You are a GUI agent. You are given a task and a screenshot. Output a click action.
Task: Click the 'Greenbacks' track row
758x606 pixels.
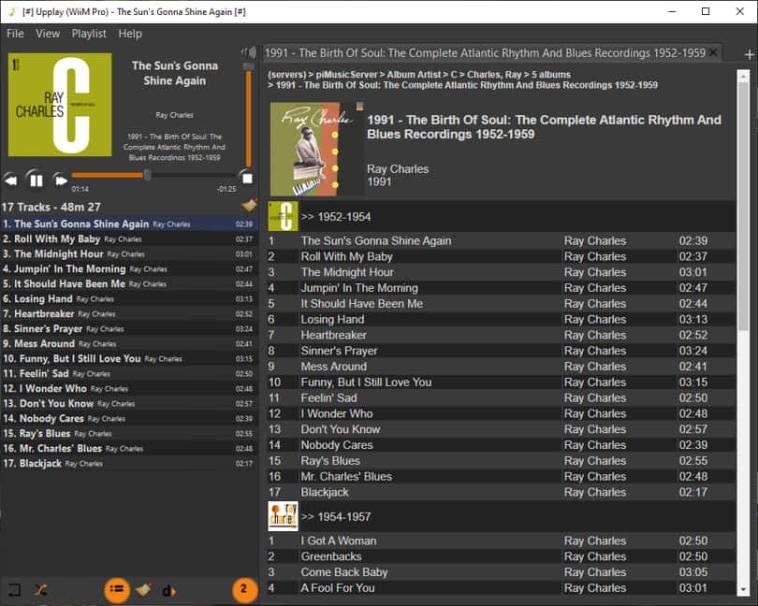click(x=501, y=556)
